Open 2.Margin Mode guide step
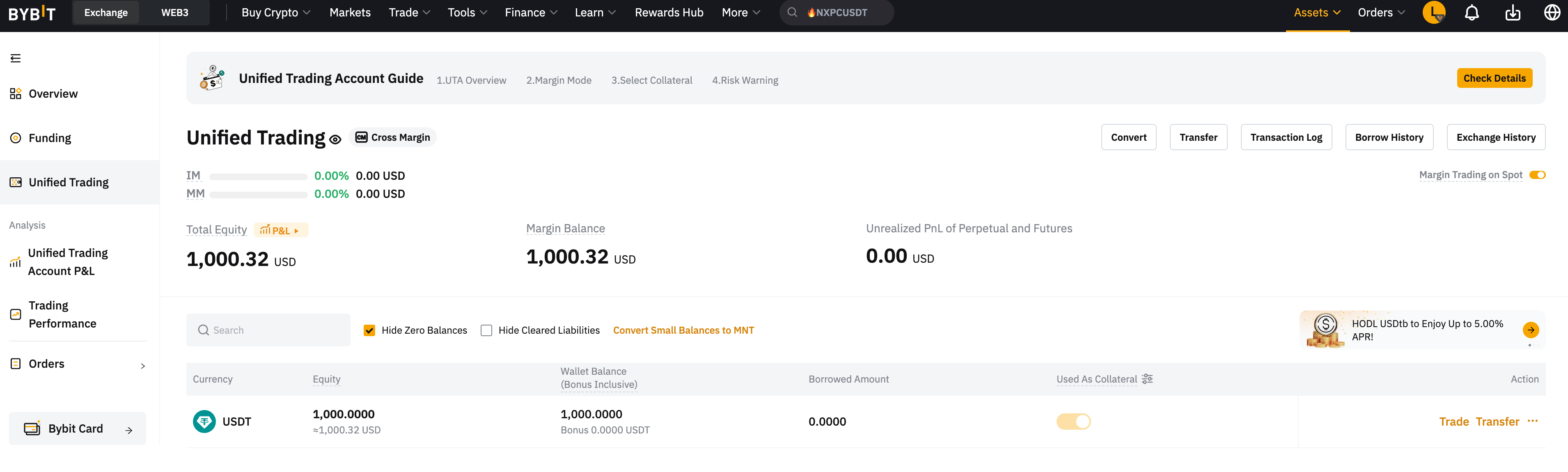The width and height of the screenshot is (1568, 472). (x=559, y=80)
